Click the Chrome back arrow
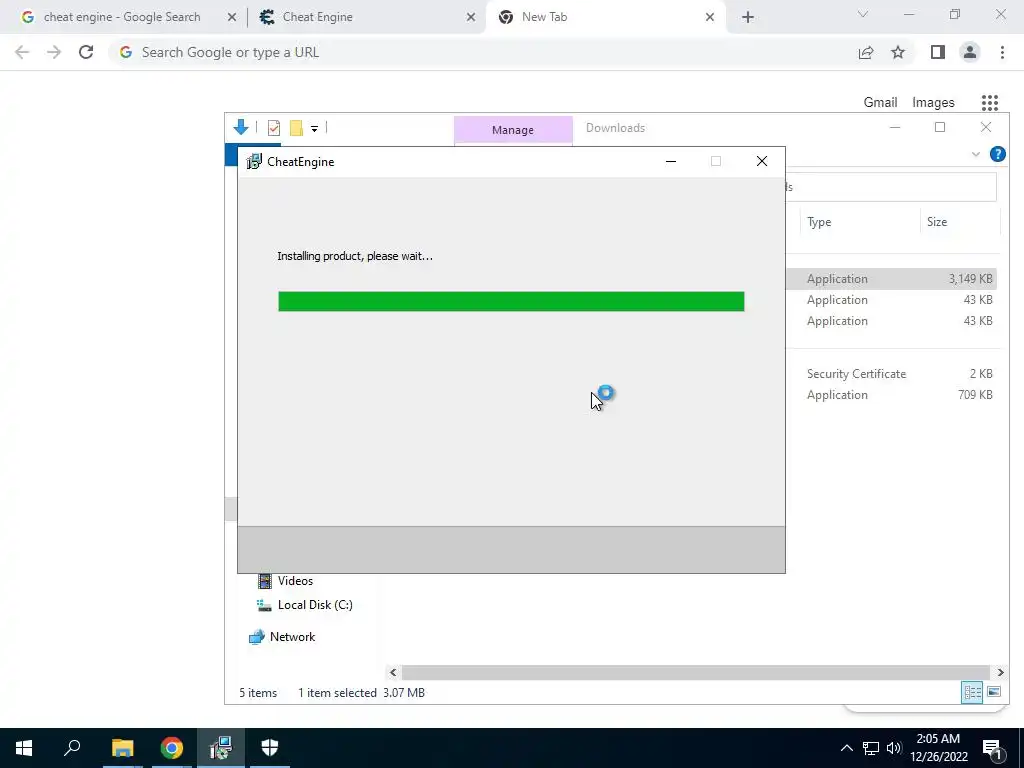The image size is (1024, 768). [x=22, y=52]
